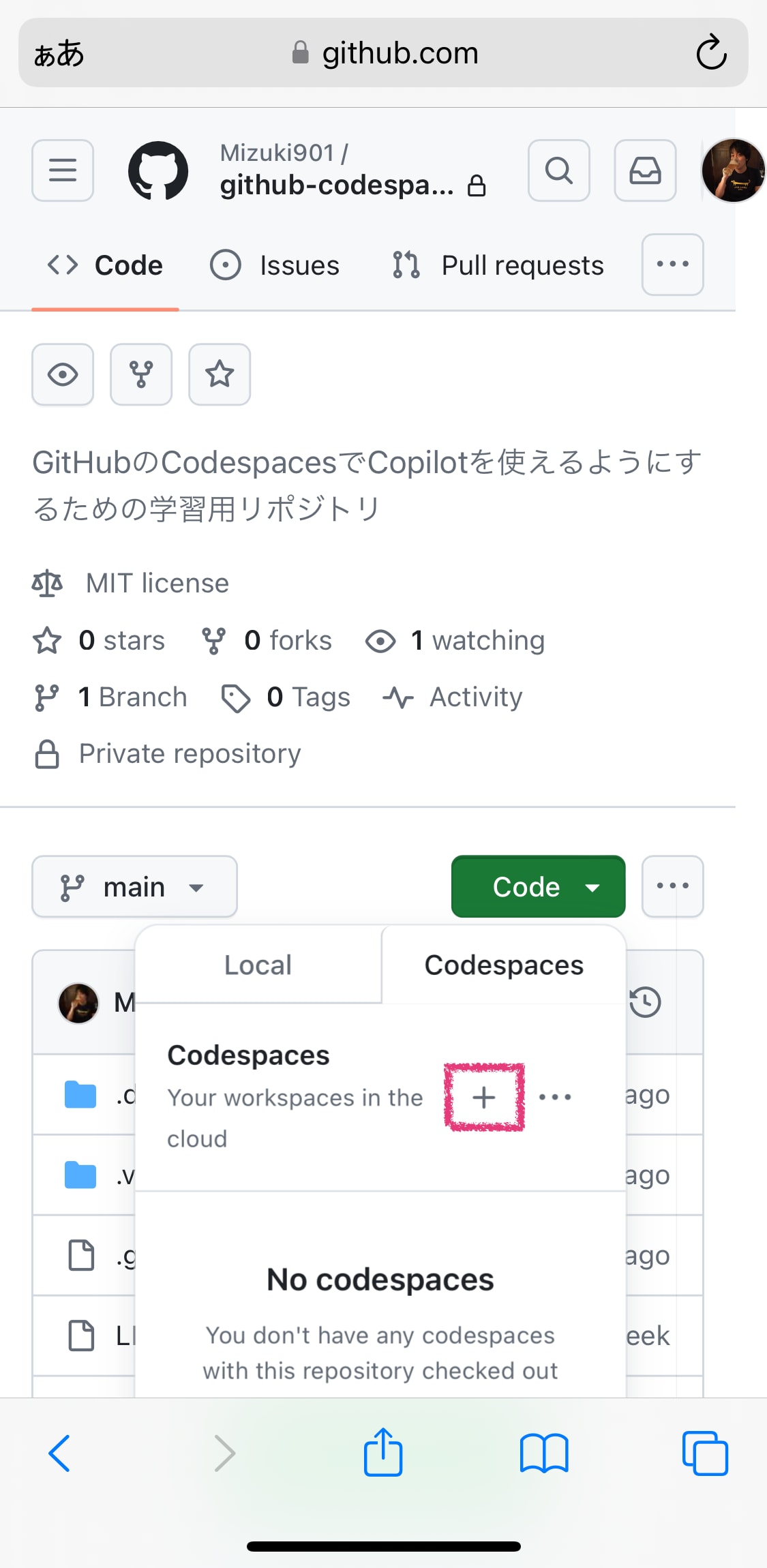The image size is (767, 1568).
Task: Tap the commit author avatar
Action: tap(78, 1003)
